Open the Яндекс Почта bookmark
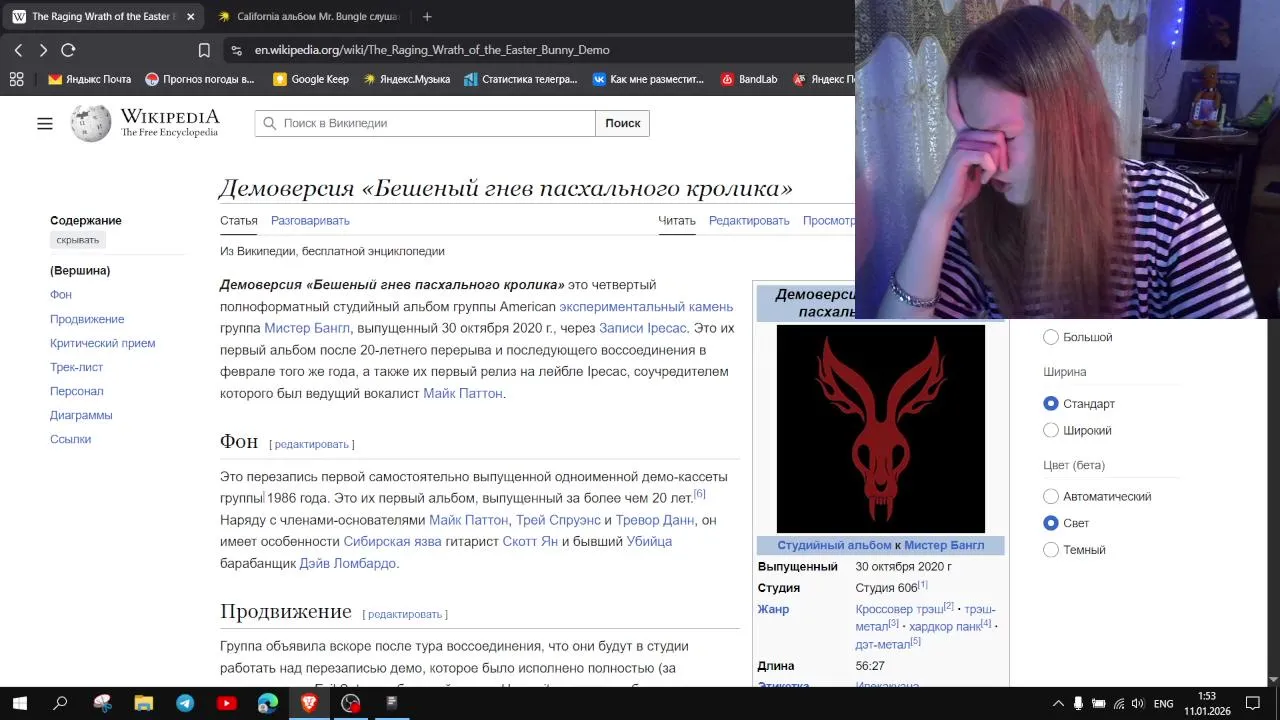 click(x=90, y=79)
